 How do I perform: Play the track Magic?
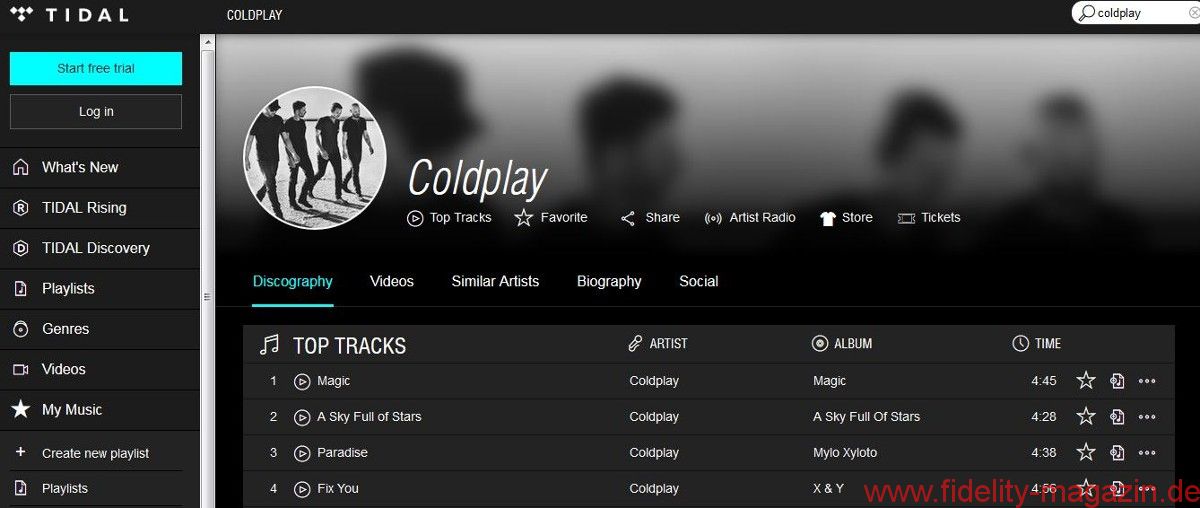pos(302,381)
